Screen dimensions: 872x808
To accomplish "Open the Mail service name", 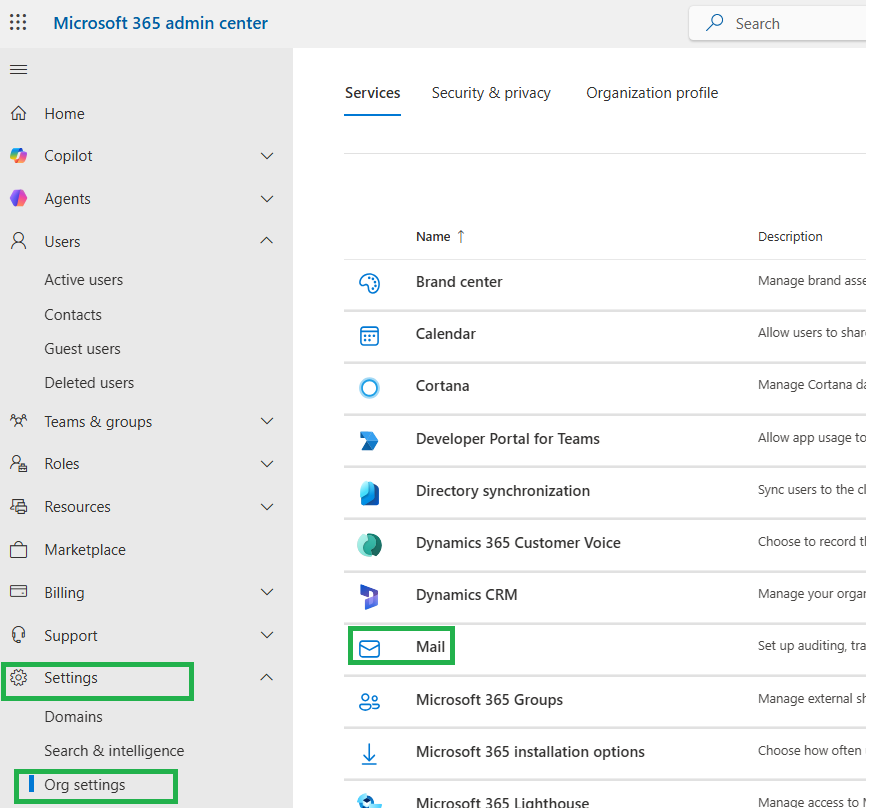I will pyautogui.click(x=430, y=647).
